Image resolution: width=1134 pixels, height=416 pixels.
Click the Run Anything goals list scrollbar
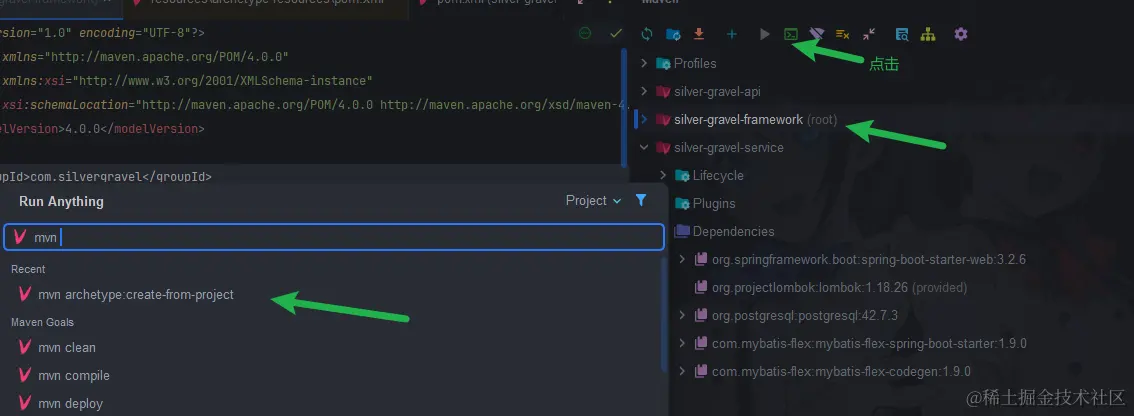point(664,315)
